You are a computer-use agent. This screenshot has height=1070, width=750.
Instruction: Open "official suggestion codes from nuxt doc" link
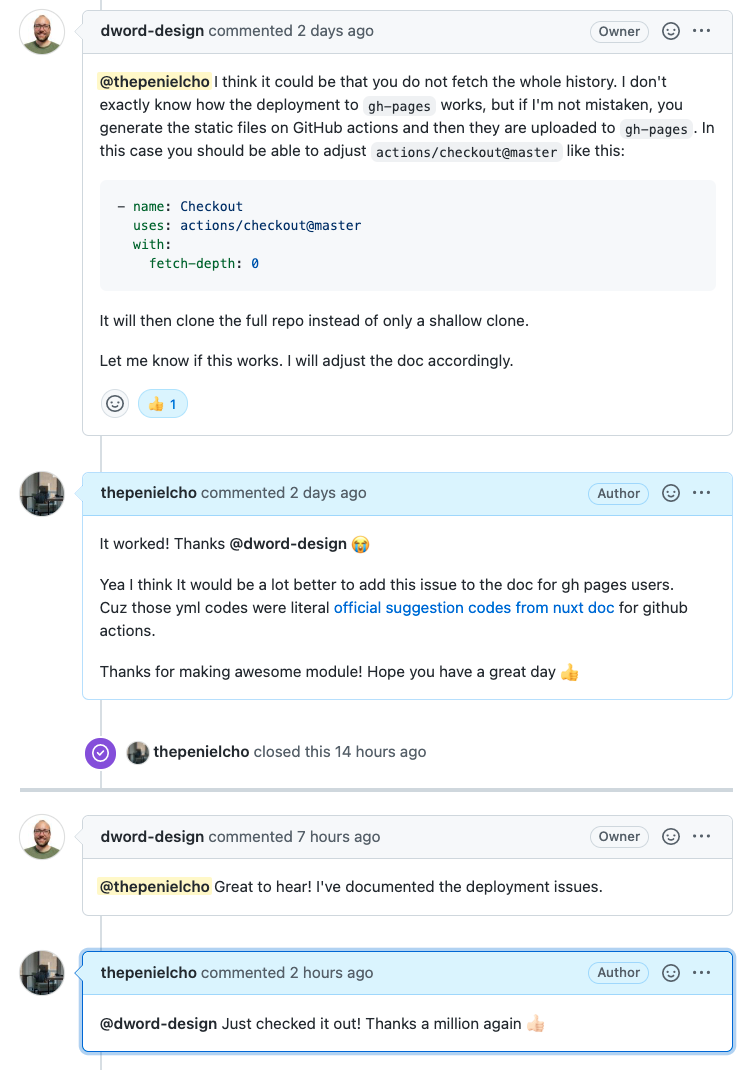pos(474,608)
